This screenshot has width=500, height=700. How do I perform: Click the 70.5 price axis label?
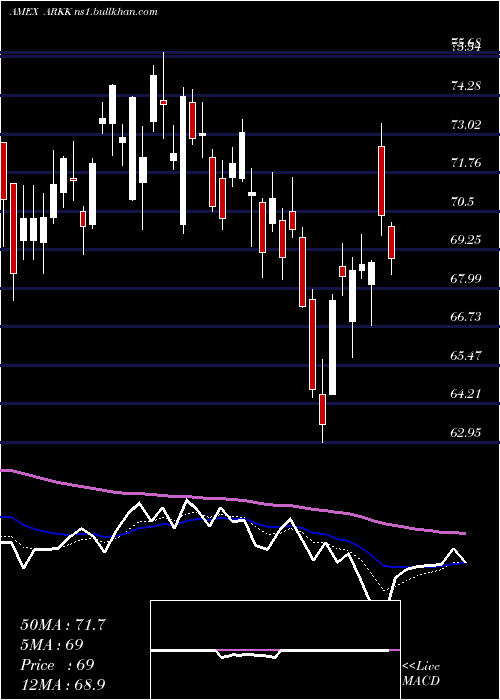pyautogui.click(x=463, y=201)
